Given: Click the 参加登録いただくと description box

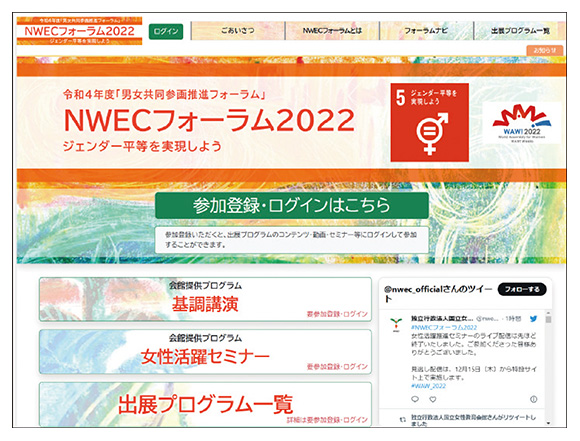Looking at the screenshot, I should pyautogui.click(x=292, y=240).
